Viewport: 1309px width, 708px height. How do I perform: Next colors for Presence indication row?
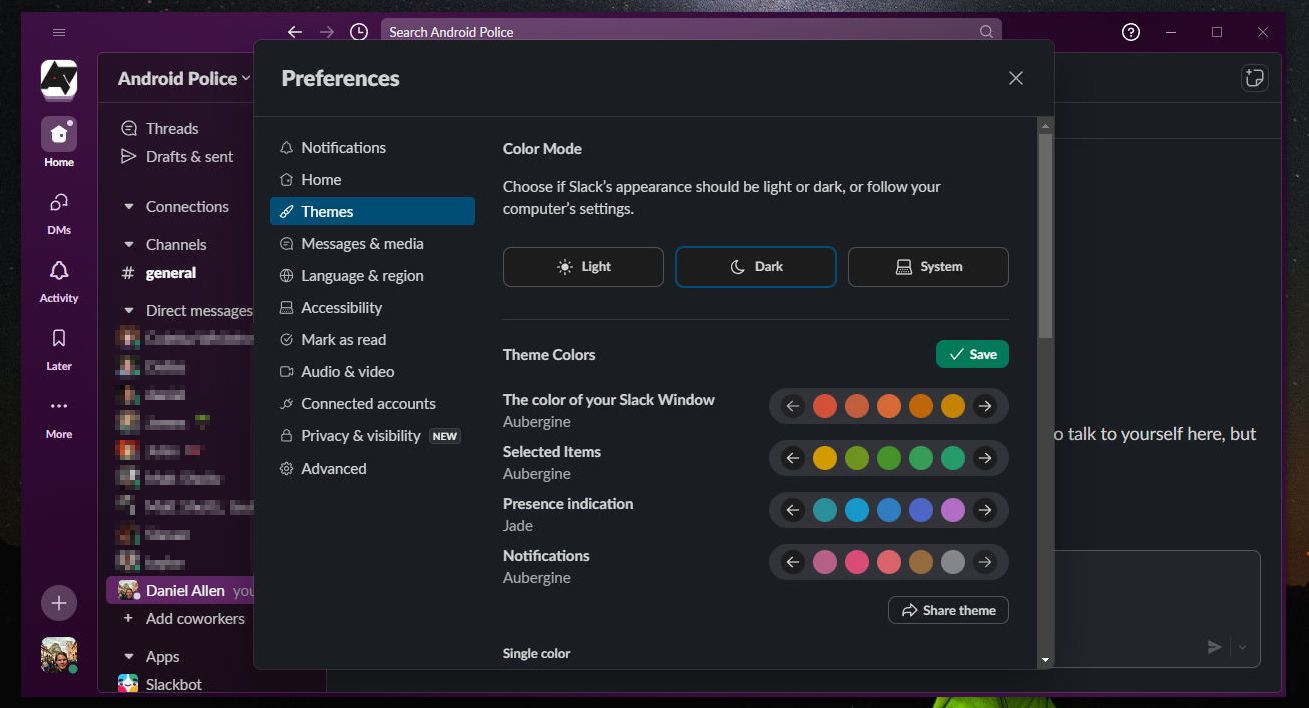pyautogui.click(x=985, y=510)
